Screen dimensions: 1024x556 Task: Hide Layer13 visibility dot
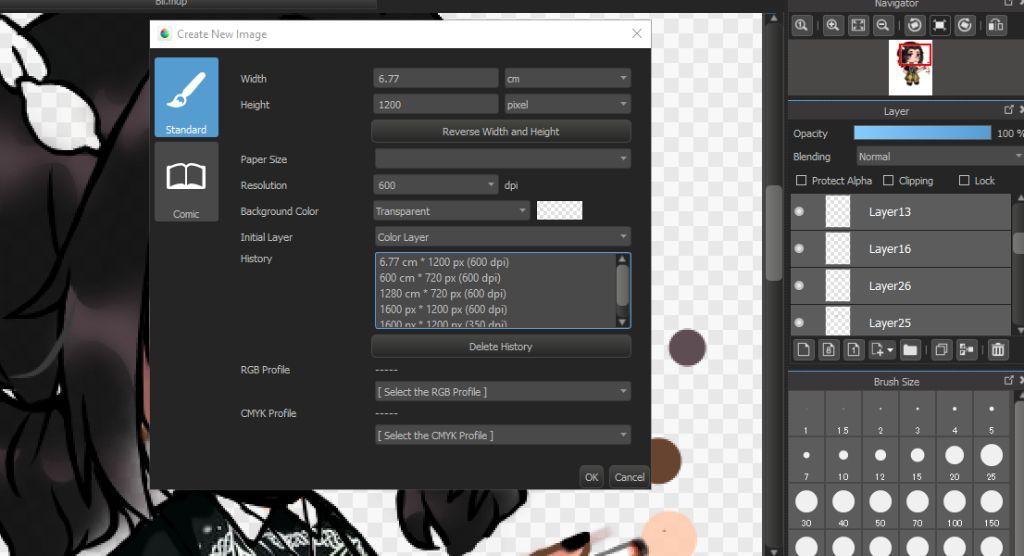pyautogui.click(x=799, y=212)
